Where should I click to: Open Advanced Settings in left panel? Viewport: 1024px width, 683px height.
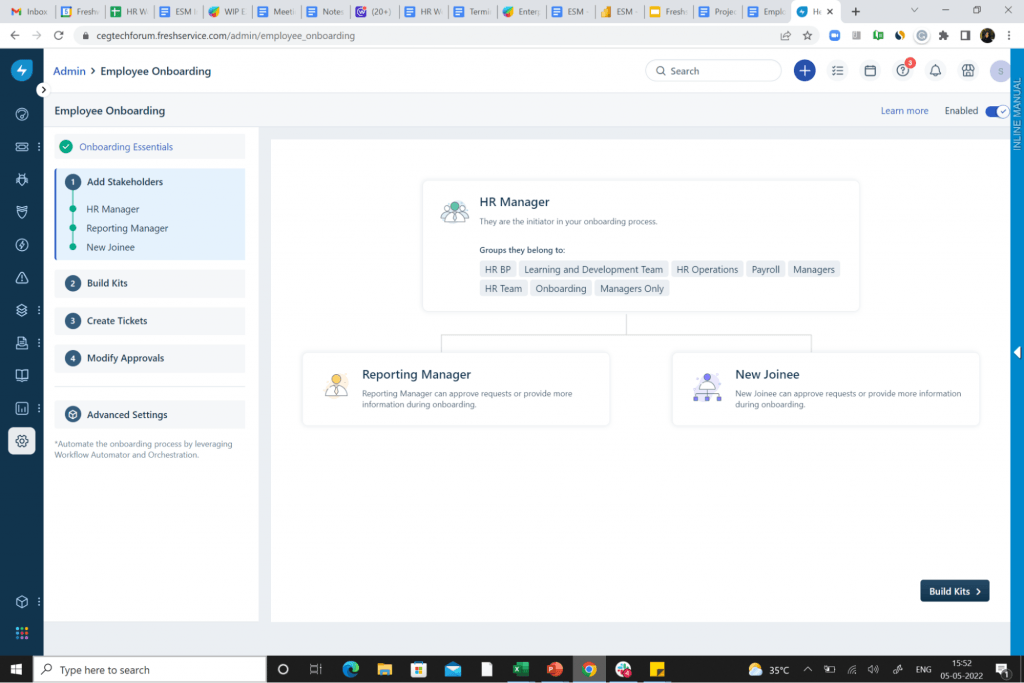[127, 415]
